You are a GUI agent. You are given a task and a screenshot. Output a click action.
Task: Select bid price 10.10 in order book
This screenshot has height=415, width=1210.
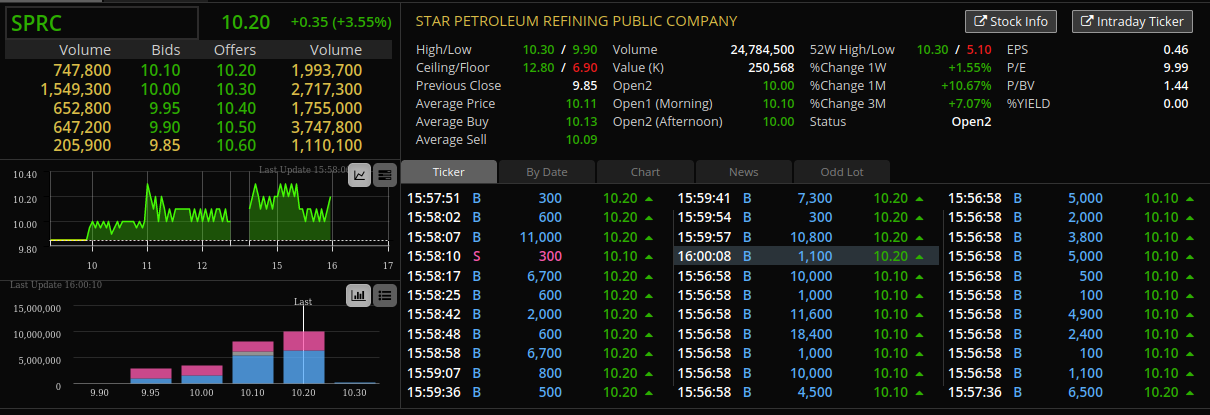click(x=160, y=70)
